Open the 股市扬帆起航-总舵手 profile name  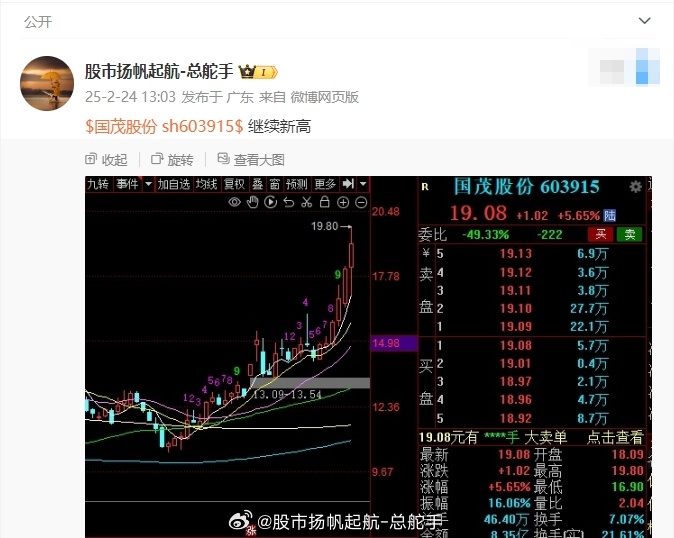click(x=159, y=71)
